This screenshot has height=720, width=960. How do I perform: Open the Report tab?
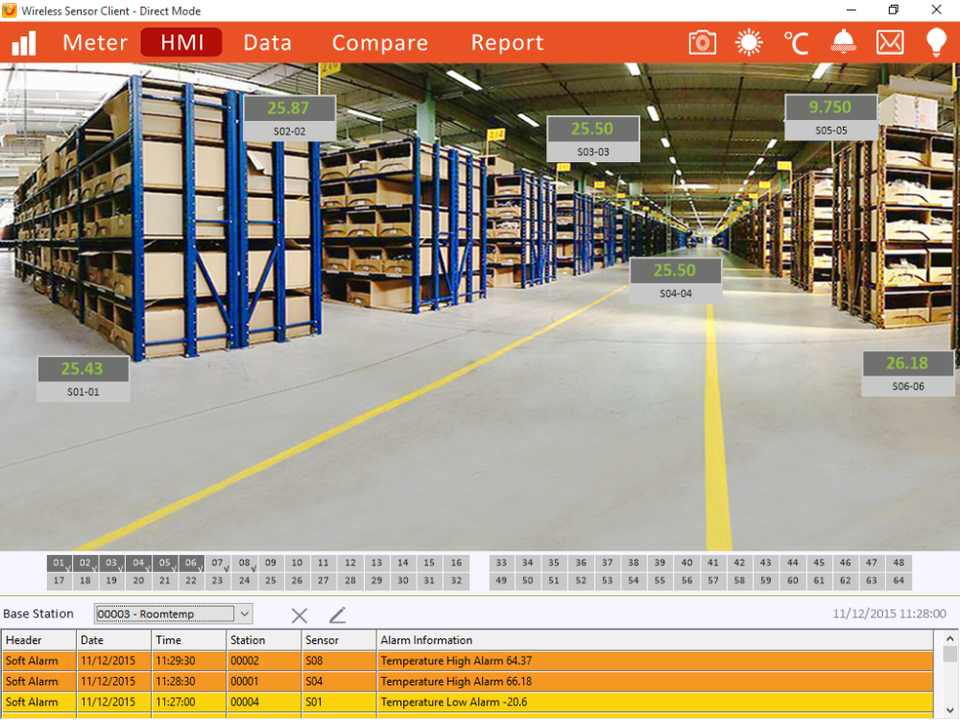pyautogui.click(x=507, y=43)
